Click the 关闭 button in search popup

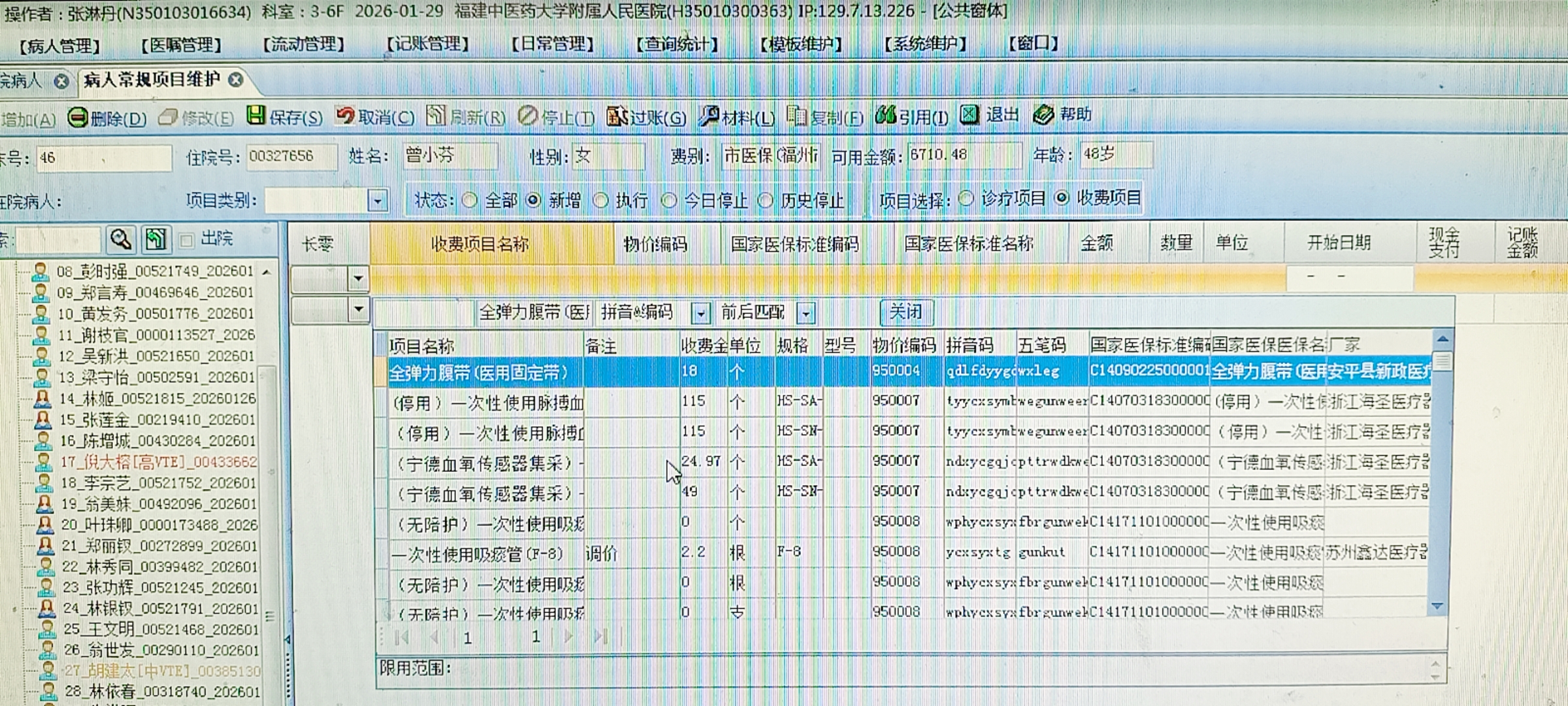point(906,312)
